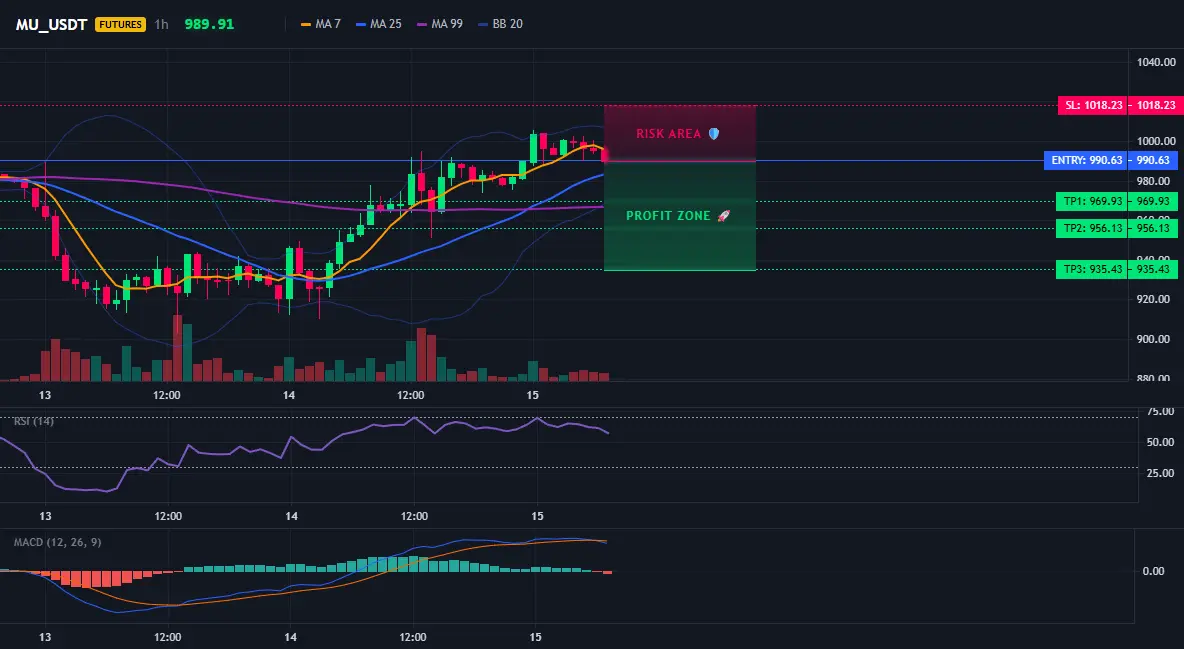Click the shield icon beside RISK AREA
The height and width of the screenshot is (649, 1184).
[x=714, y=134]
